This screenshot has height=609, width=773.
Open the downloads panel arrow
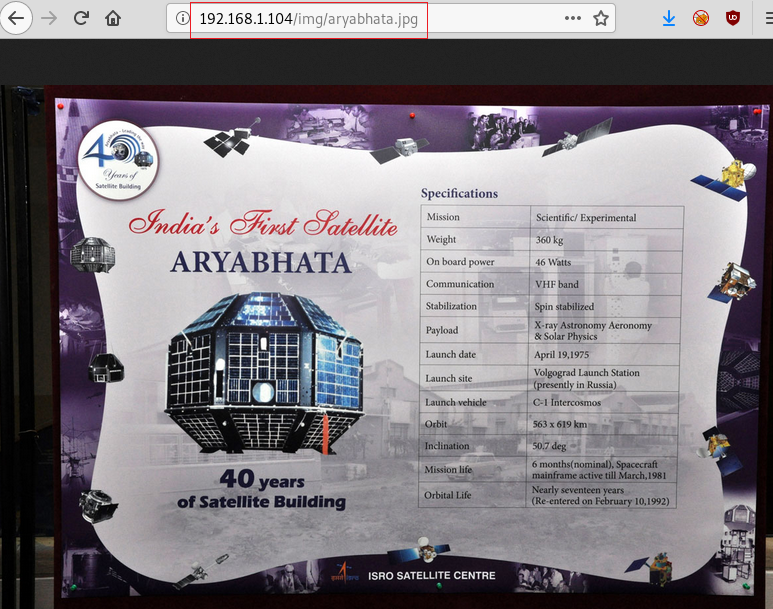point(668,18)
